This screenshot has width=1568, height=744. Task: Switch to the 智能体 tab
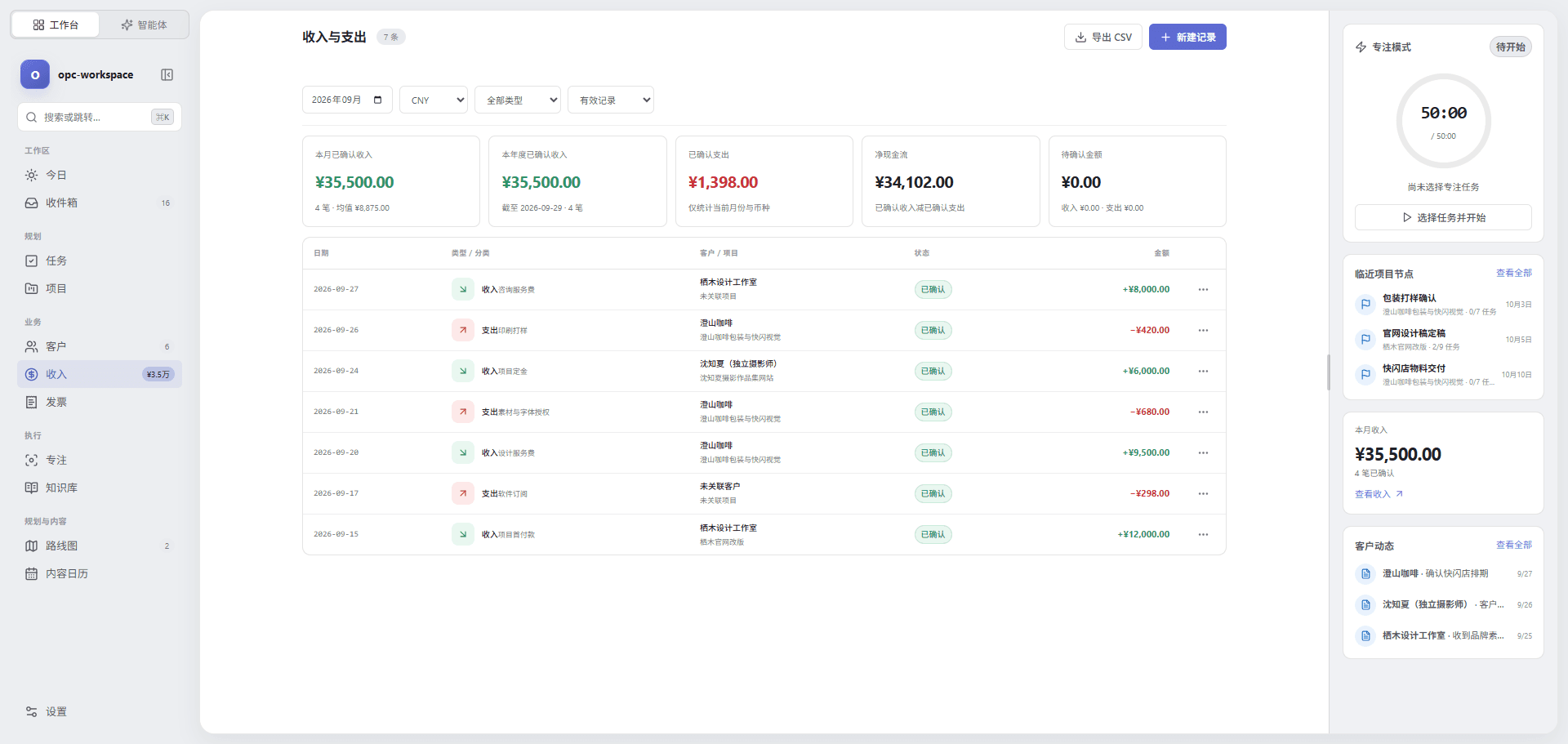(144, 25)
